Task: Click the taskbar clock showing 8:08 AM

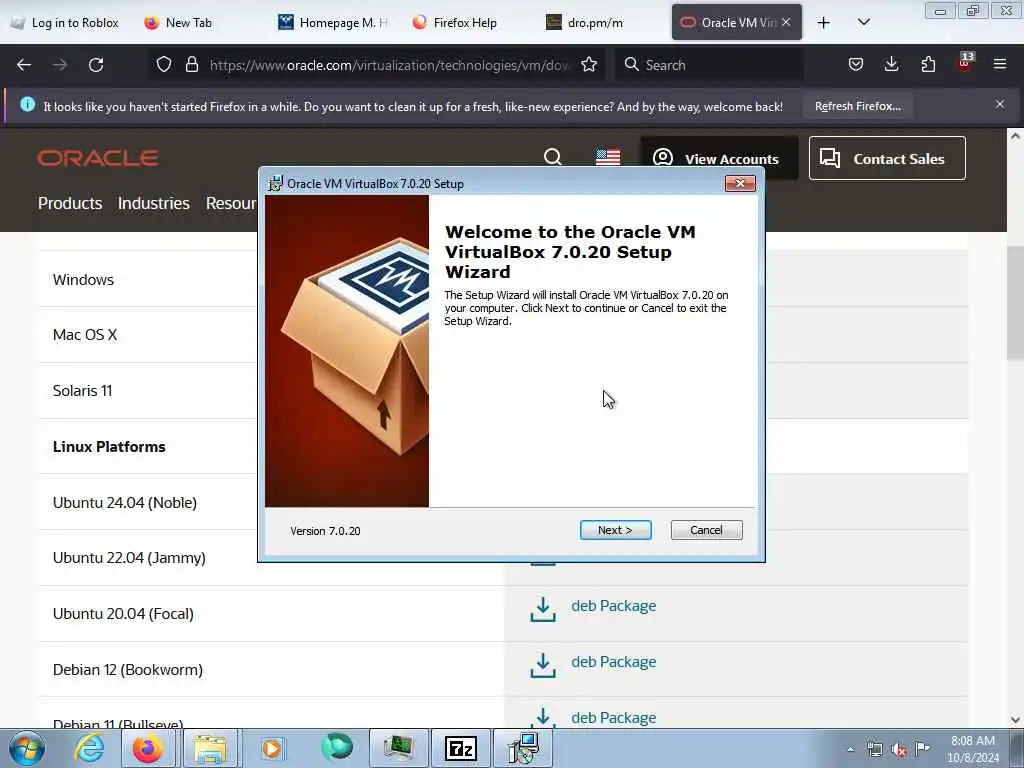Action: point(973,749)
